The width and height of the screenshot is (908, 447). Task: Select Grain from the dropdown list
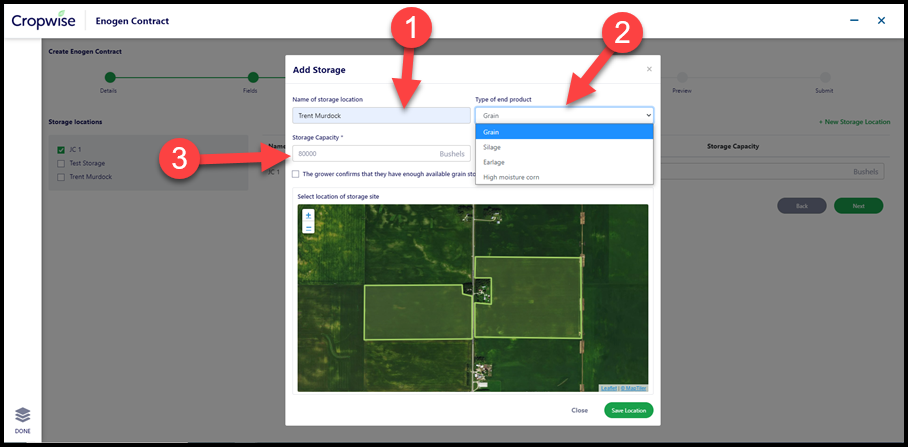(x=564, y=132)
